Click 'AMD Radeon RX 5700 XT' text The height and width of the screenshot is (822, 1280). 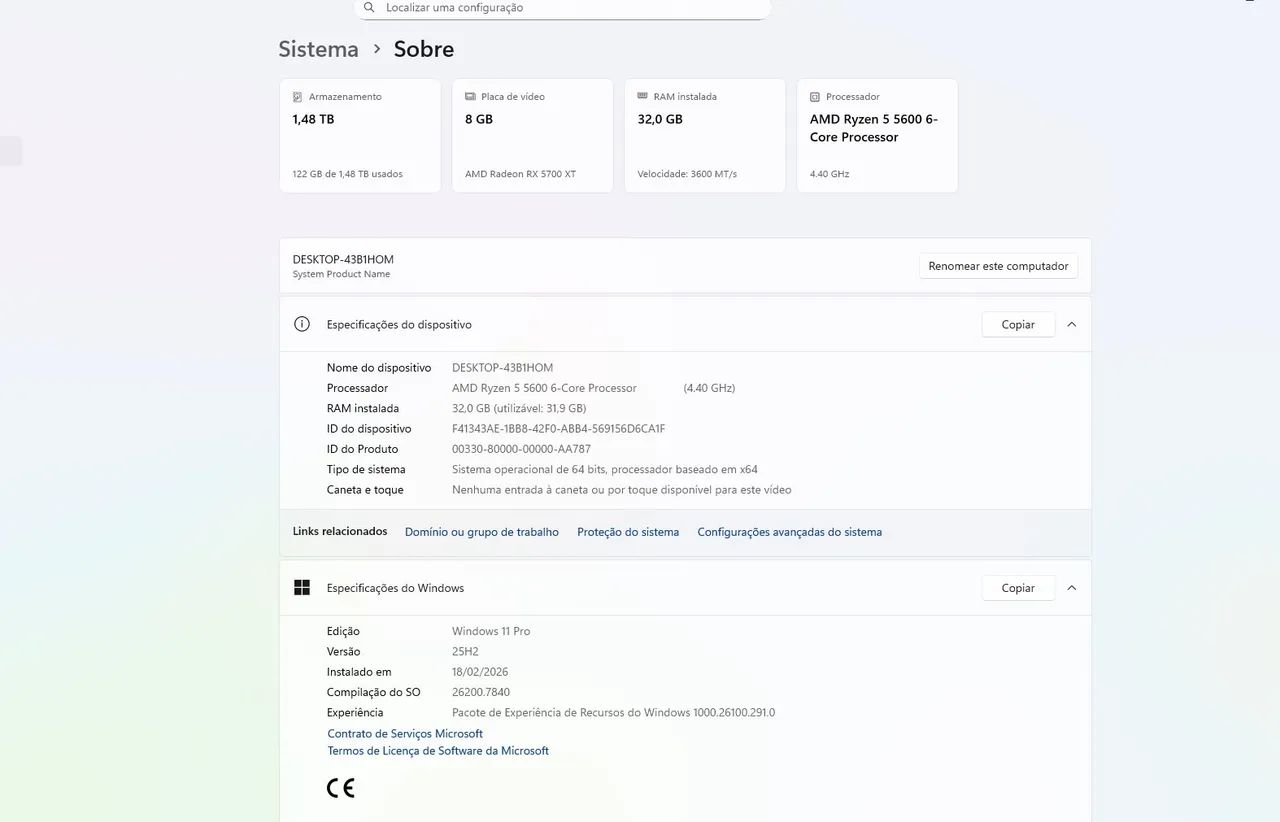coord(520,174)
